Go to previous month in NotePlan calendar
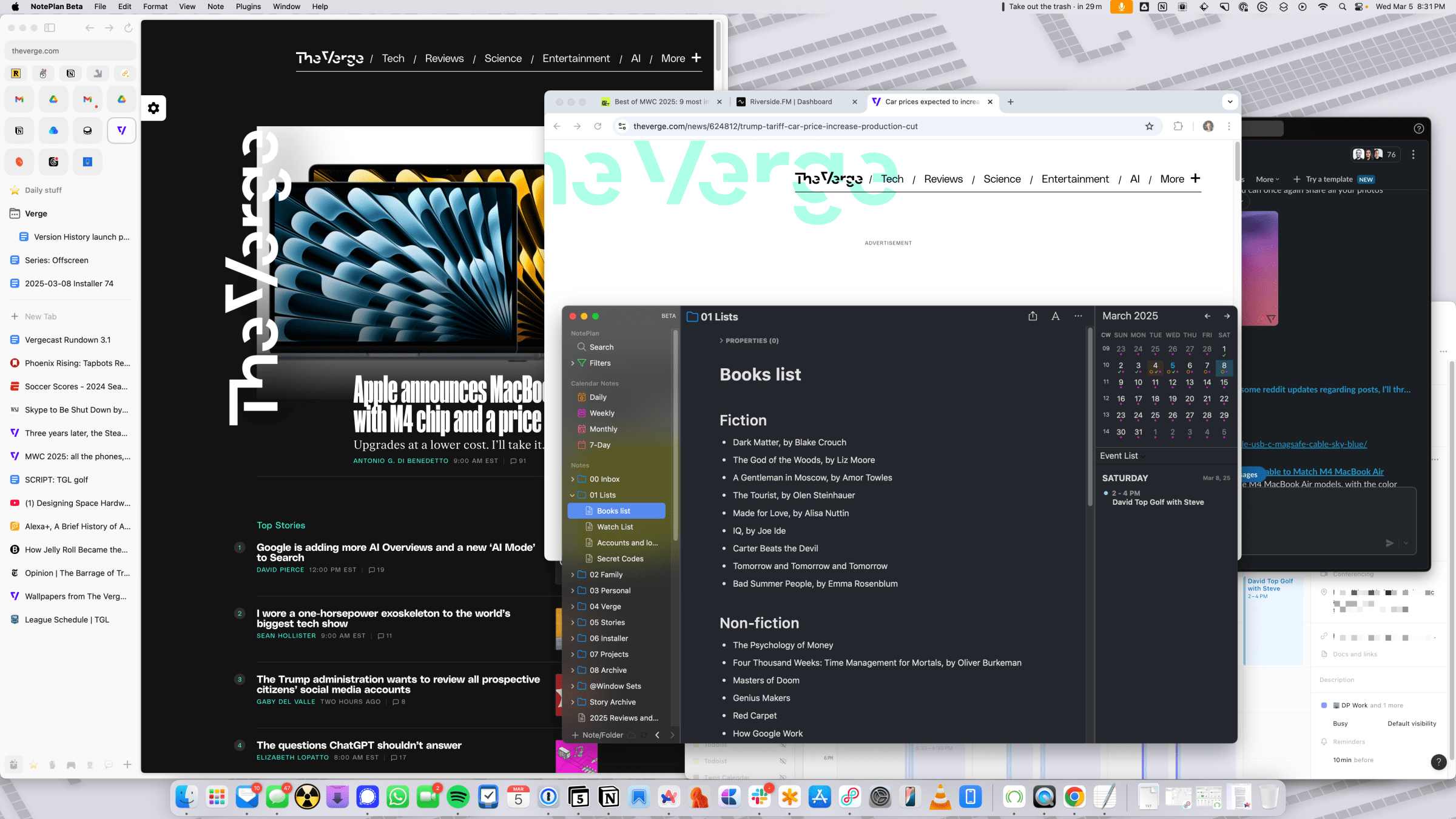The width and height of the screenshot is (1456, 819). (1207, 316)
